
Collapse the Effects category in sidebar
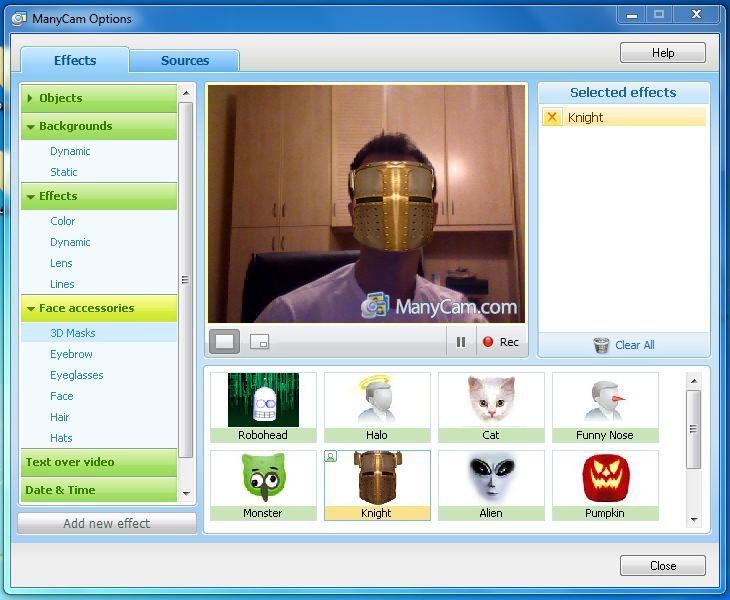click(x=99, y=196)
